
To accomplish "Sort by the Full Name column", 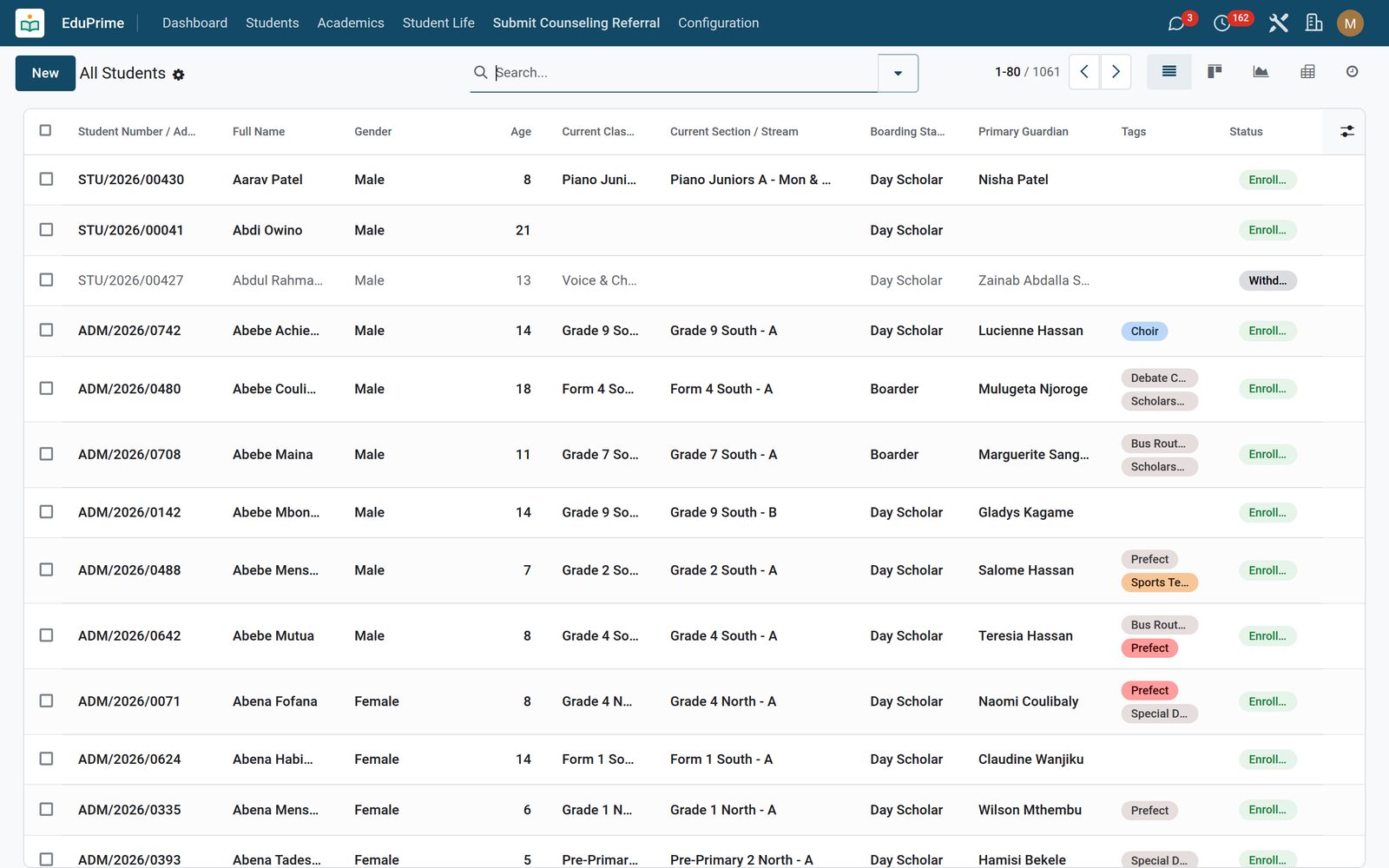I will pyautogui.click(x=259, y=132).
